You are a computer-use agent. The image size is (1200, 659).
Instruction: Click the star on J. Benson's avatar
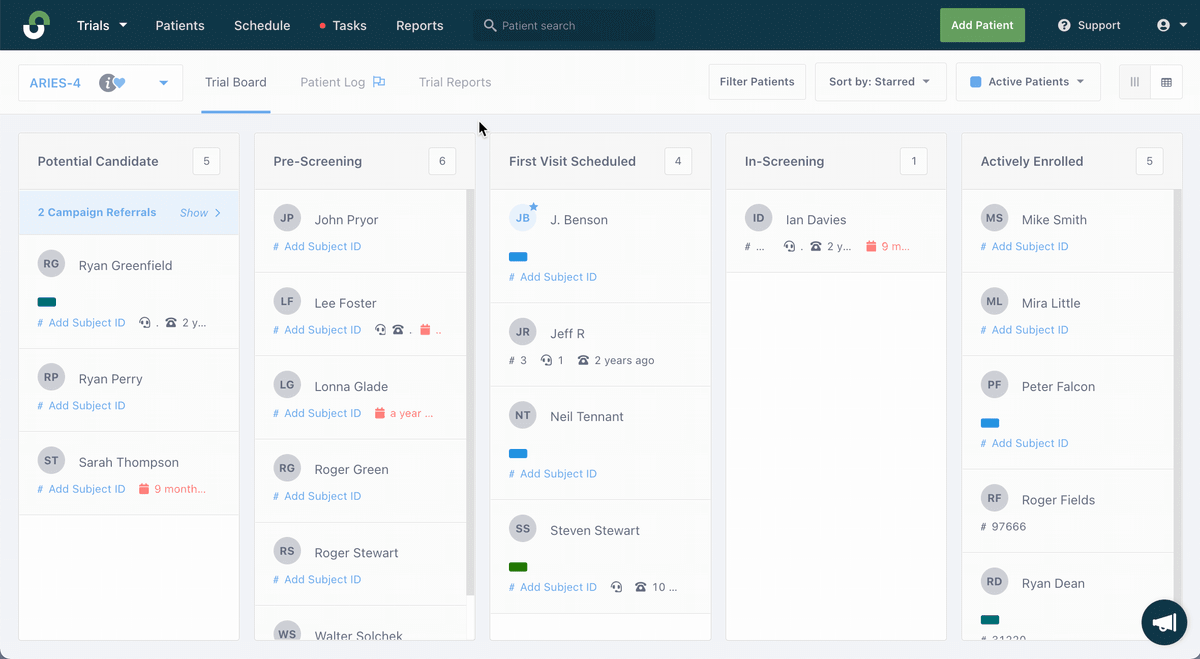pyautogui.click(x=533, y=207)
